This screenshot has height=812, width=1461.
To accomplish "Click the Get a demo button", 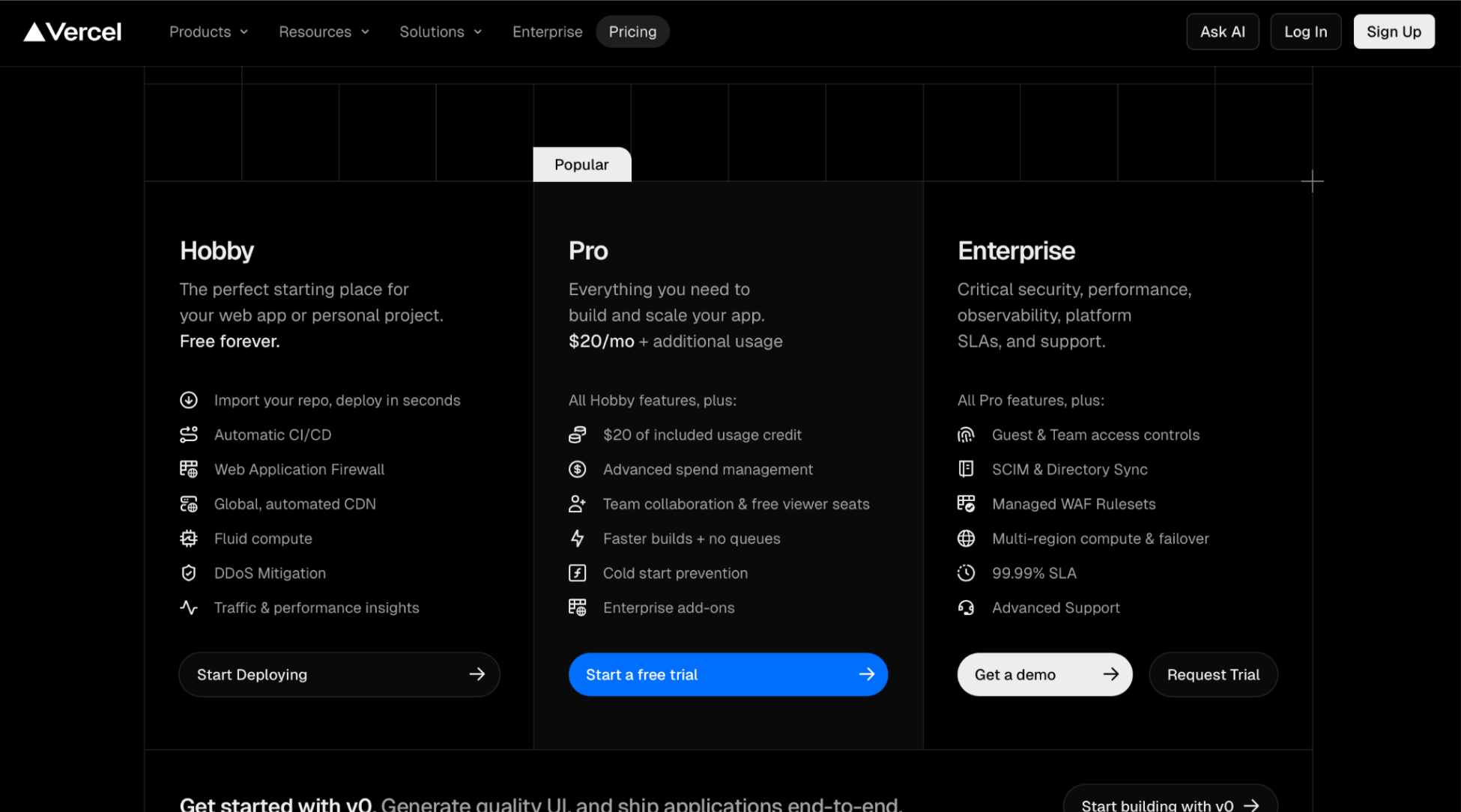I will point(1044,675).
